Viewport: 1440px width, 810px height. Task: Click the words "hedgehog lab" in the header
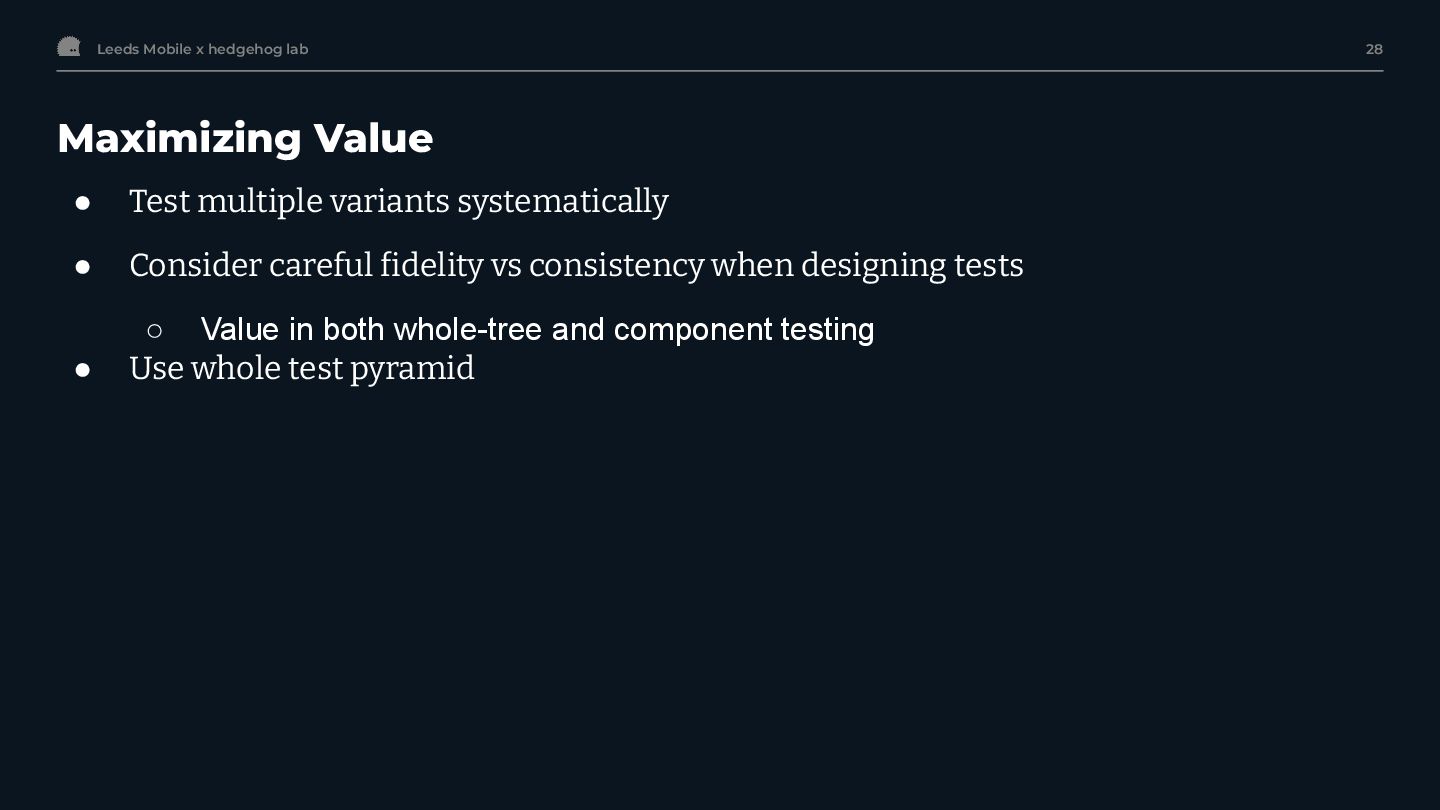(x=258, y=49)
